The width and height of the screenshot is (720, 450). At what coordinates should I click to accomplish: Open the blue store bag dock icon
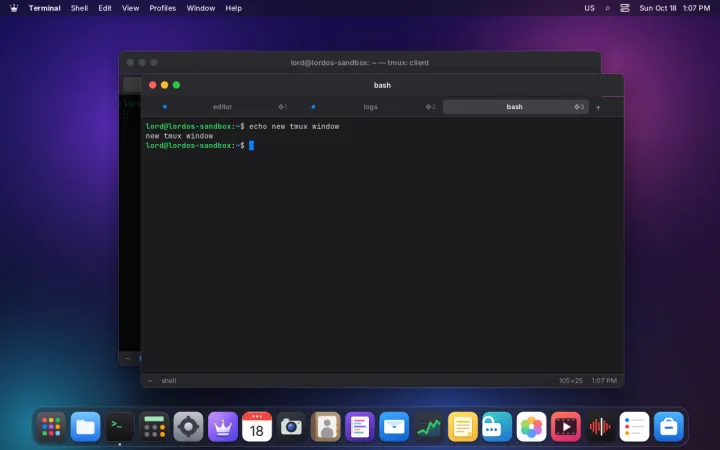tap(669, 427)
